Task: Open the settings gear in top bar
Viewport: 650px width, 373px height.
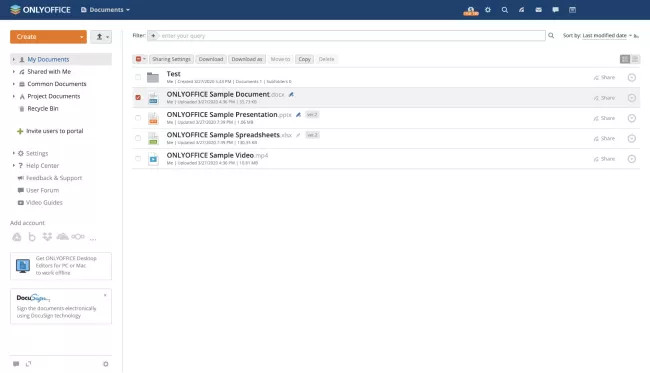Action: [488, 10]
